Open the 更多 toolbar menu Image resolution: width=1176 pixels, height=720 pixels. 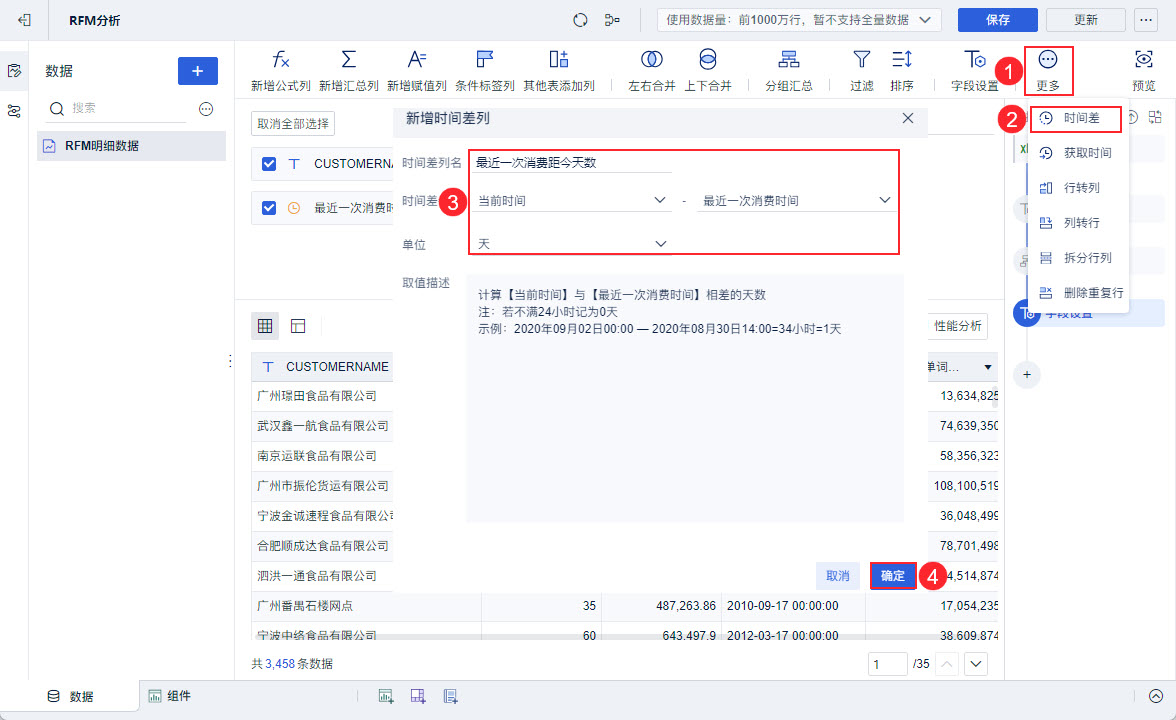[x=1048, y=69]
